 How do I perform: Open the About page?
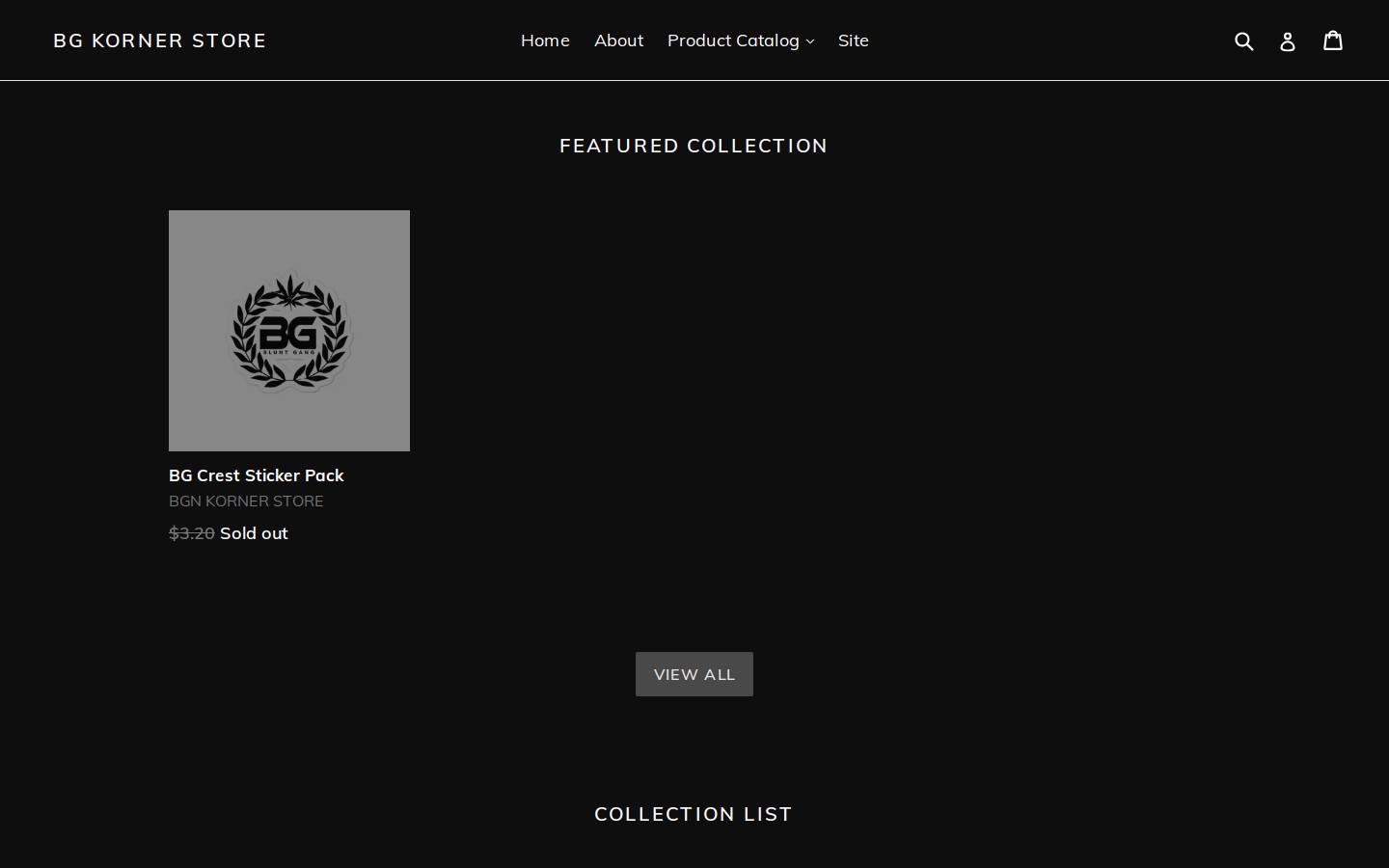point(618,41)
